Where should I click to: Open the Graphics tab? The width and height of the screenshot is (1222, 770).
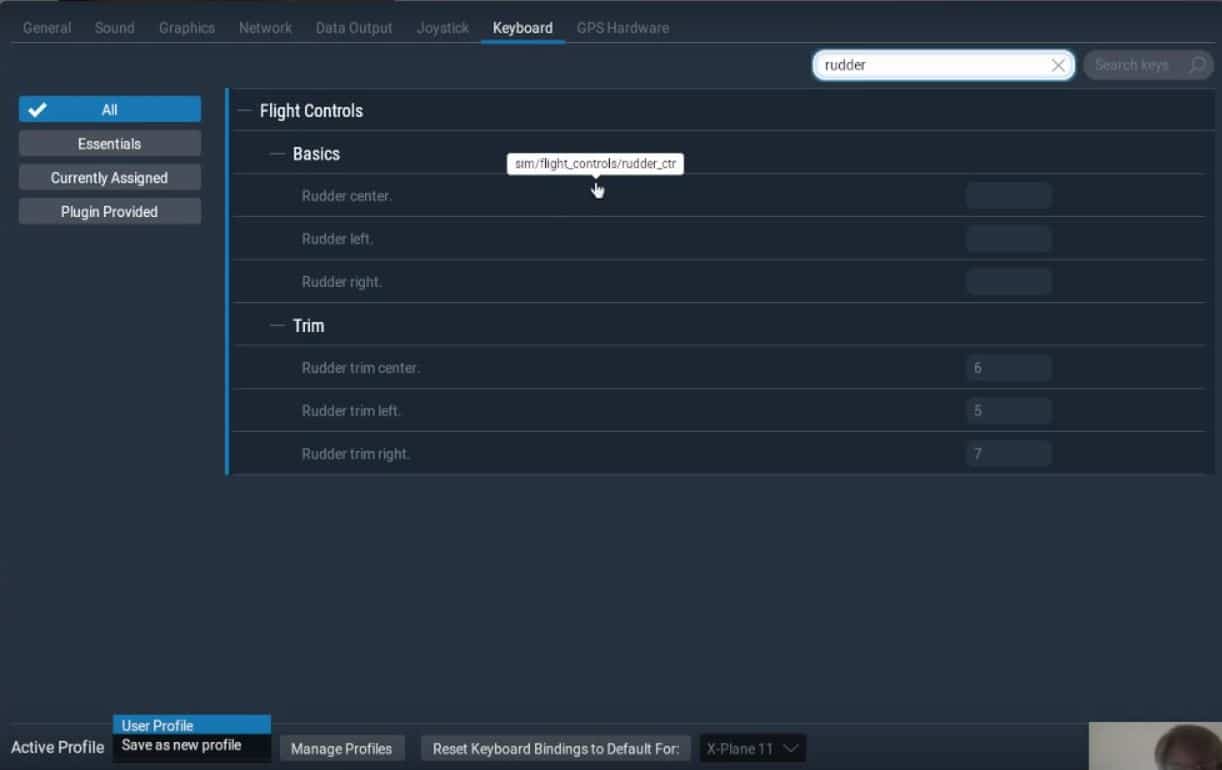pyautogui.click(x=187, y=28)
